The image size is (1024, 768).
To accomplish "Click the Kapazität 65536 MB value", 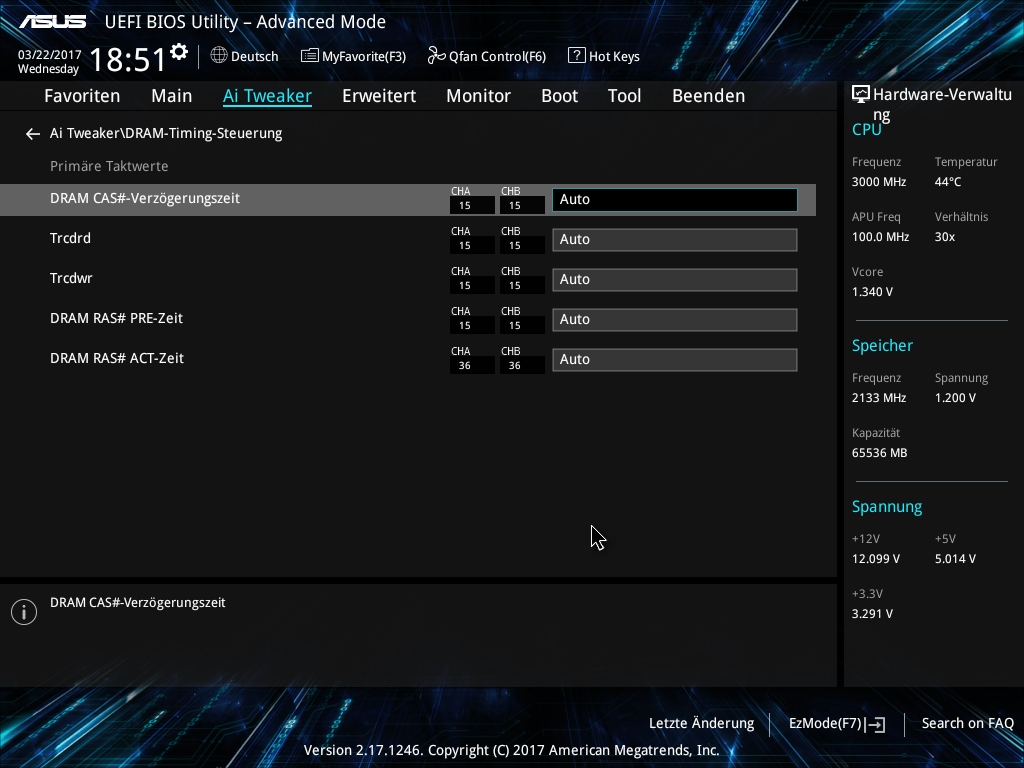I will [880, 453].
